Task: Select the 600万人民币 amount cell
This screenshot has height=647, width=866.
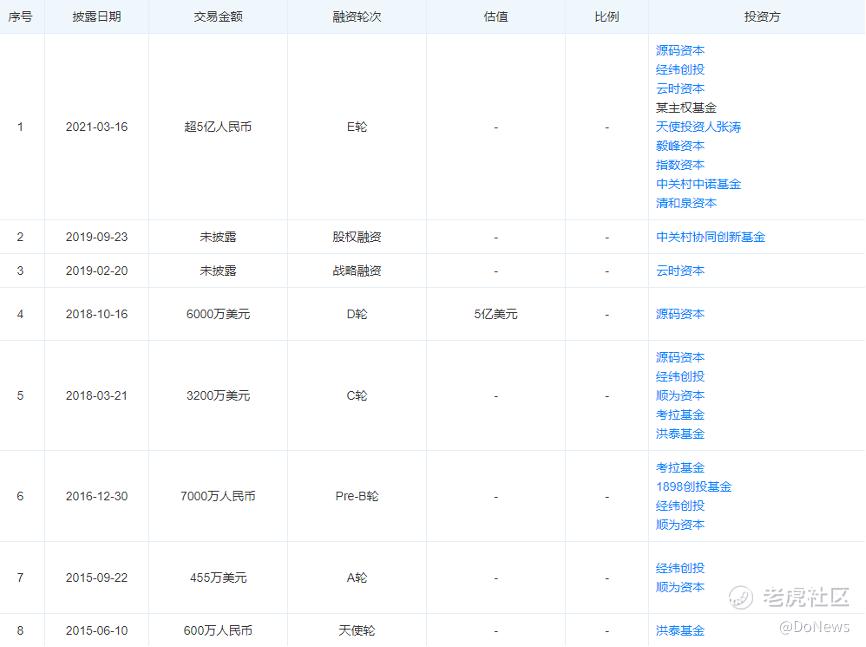Action: 218,630
